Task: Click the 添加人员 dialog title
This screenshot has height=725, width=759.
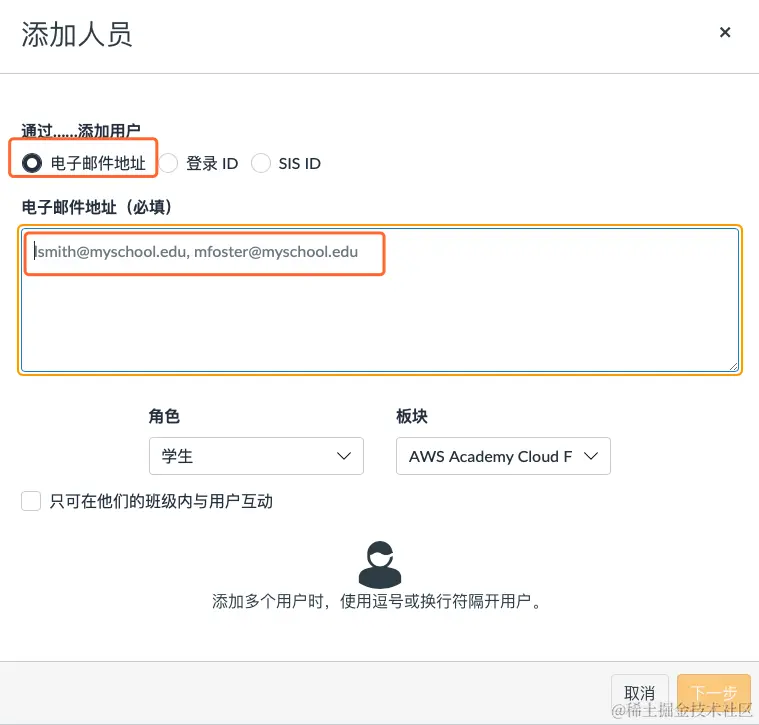Action: pos(76,34)
